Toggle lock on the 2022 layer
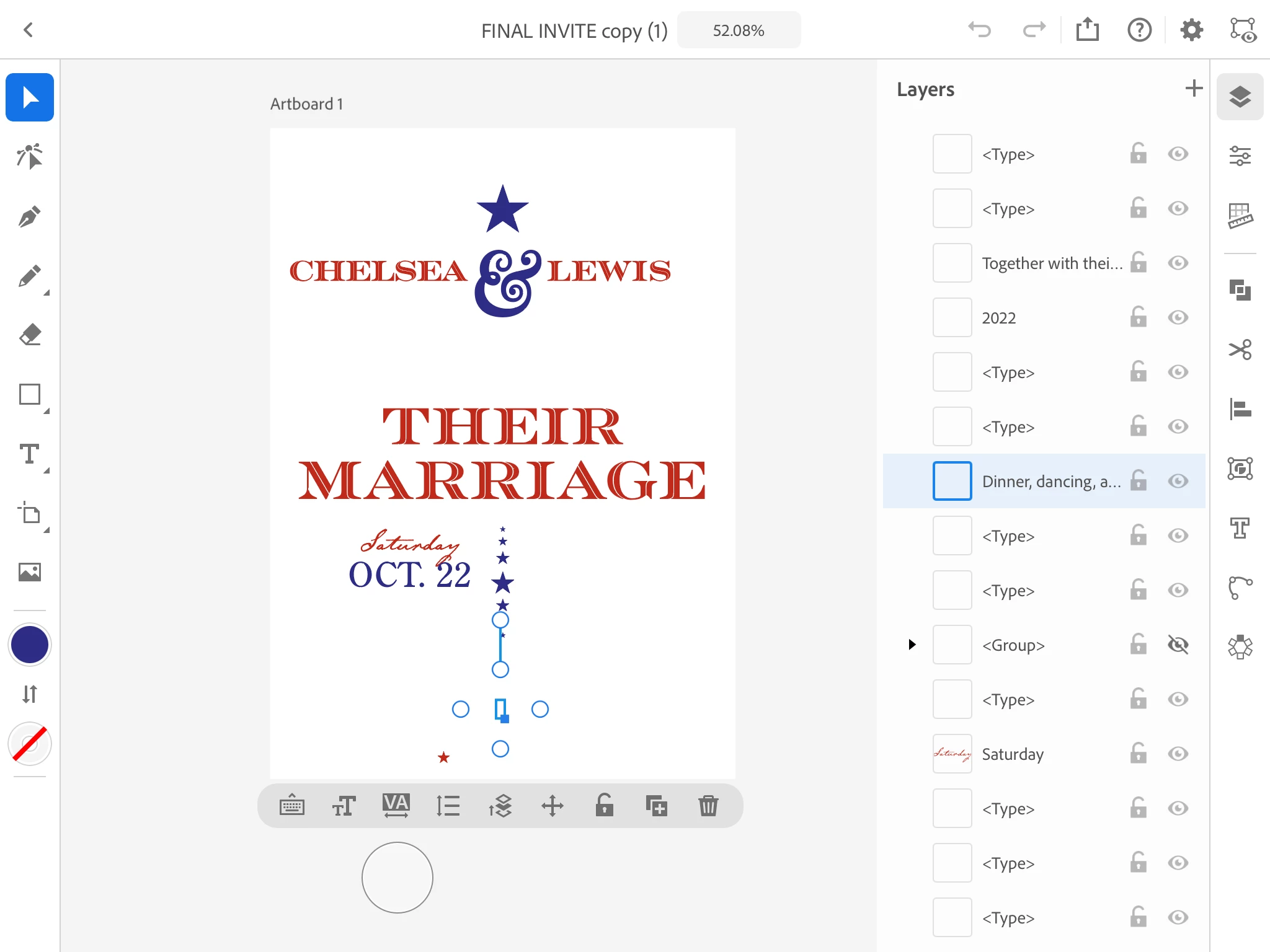This screenshot has width=1270, height=952. (1138, 317)
